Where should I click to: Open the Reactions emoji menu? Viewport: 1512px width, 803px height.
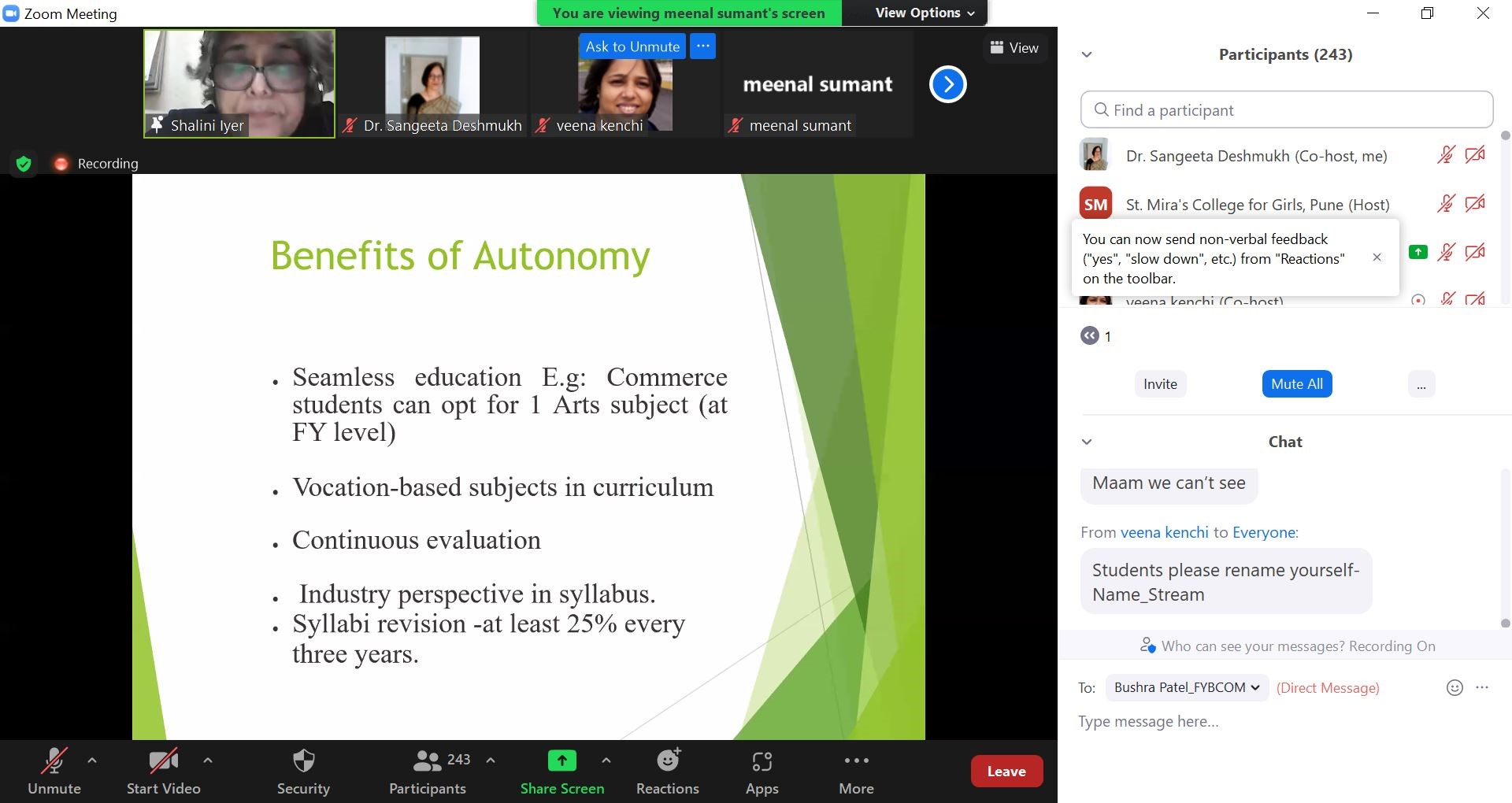tap(668, 772)
